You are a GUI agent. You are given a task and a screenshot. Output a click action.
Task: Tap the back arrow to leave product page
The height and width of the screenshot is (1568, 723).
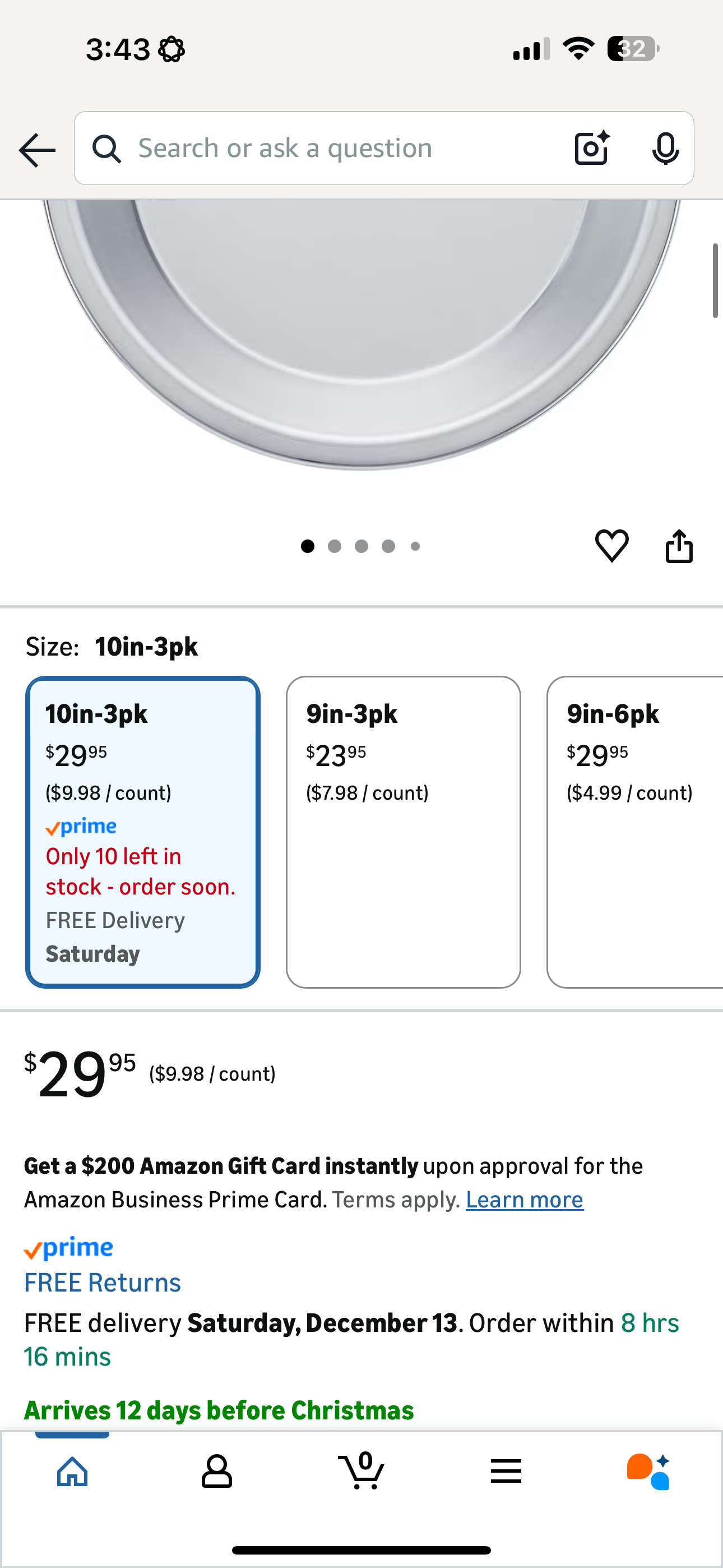pos(36,149)
